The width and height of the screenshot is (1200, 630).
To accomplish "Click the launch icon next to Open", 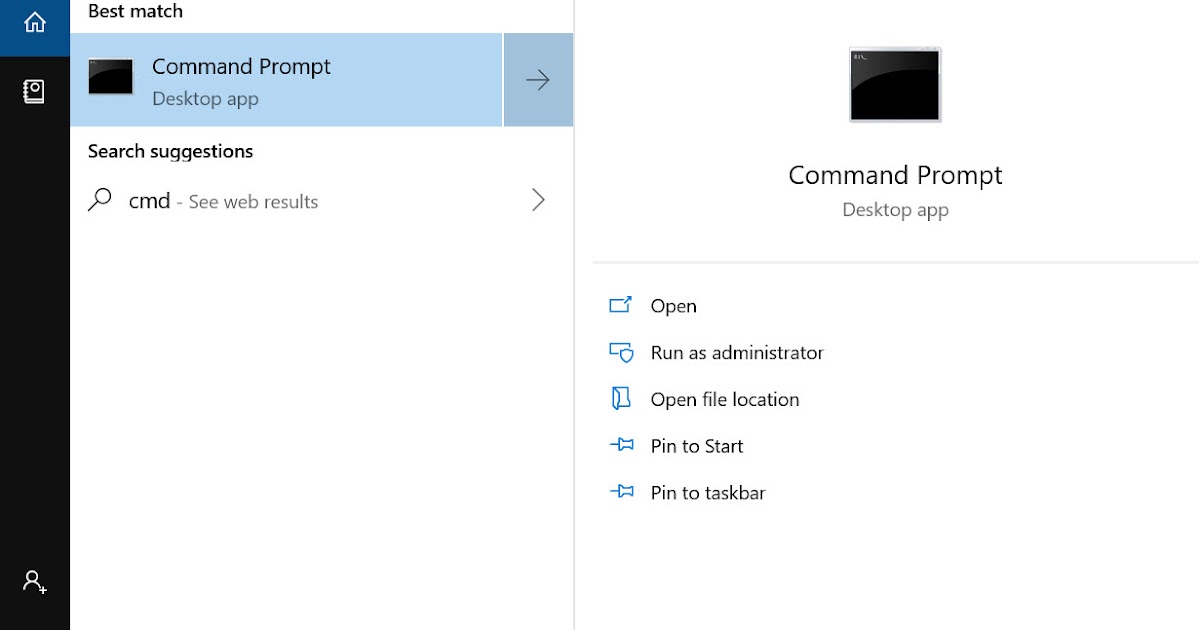I will [621, 305].
